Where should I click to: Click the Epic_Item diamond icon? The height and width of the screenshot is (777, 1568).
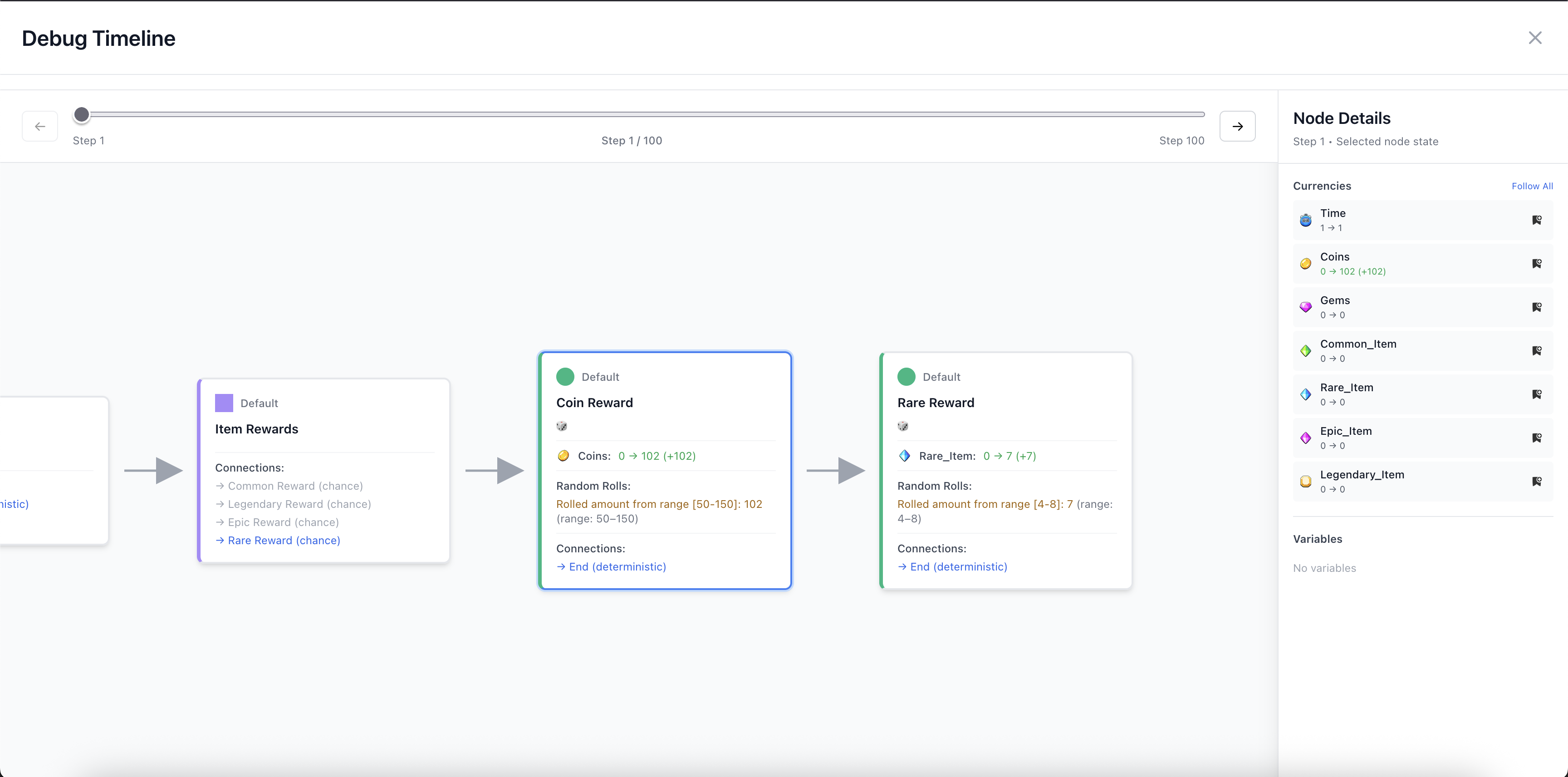coord(1306,438)
